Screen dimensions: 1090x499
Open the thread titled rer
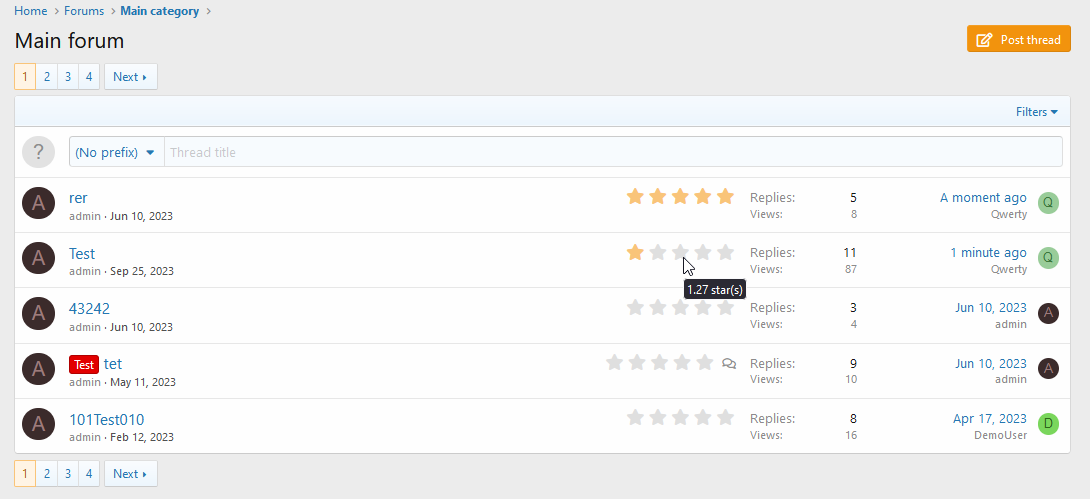pos(78,198)
